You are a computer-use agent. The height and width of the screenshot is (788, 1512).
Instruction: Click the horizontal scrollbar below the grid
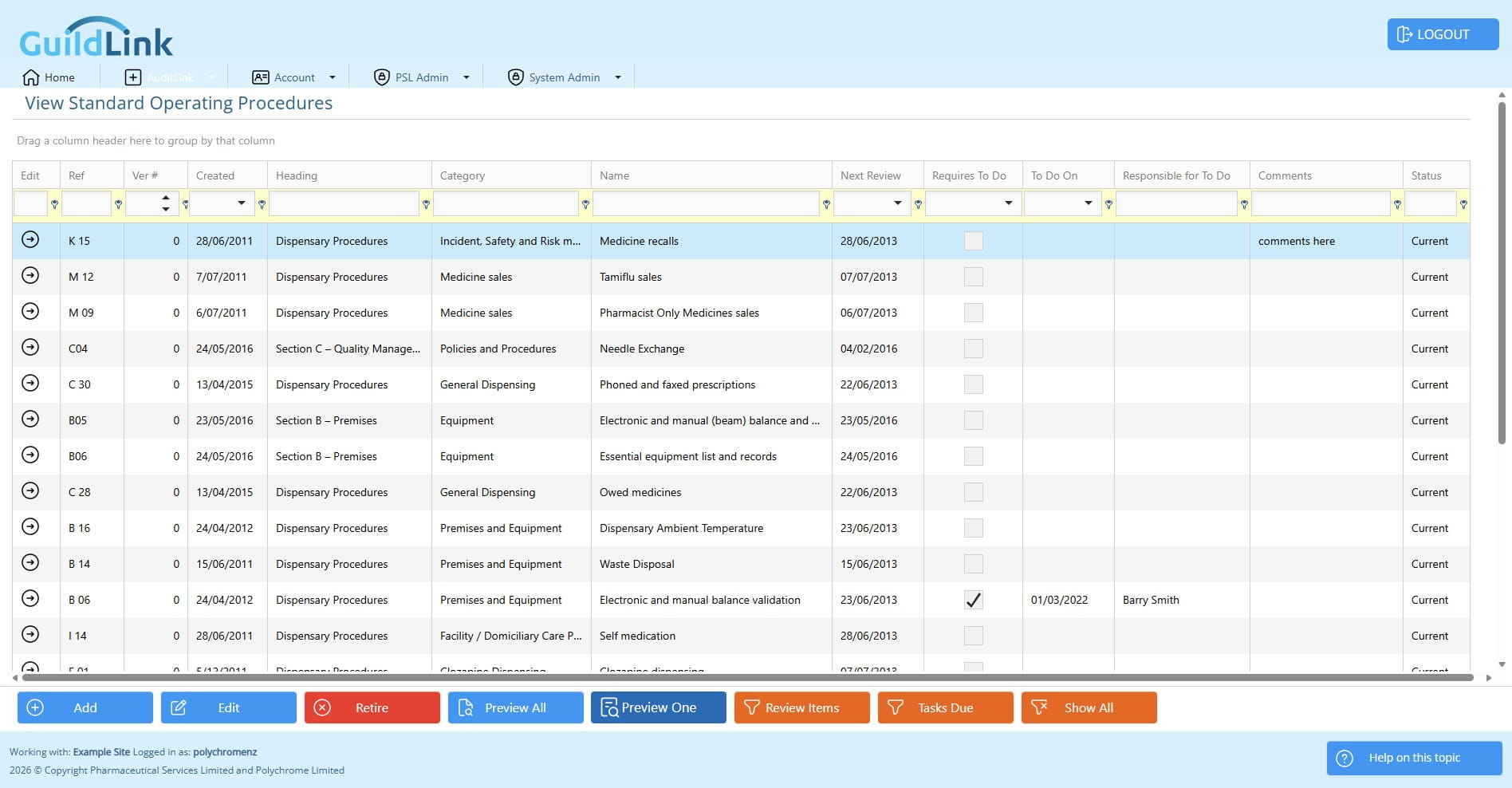(747, 678)
